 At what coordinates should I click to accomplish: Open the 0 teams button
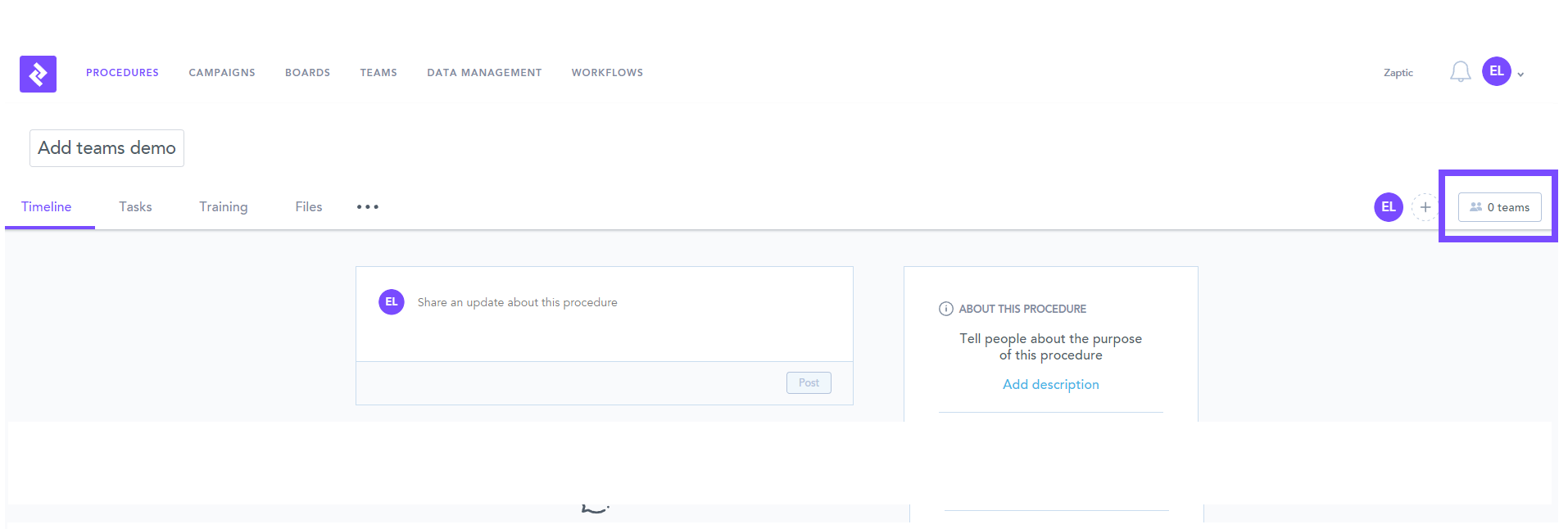click(1499, 207)
